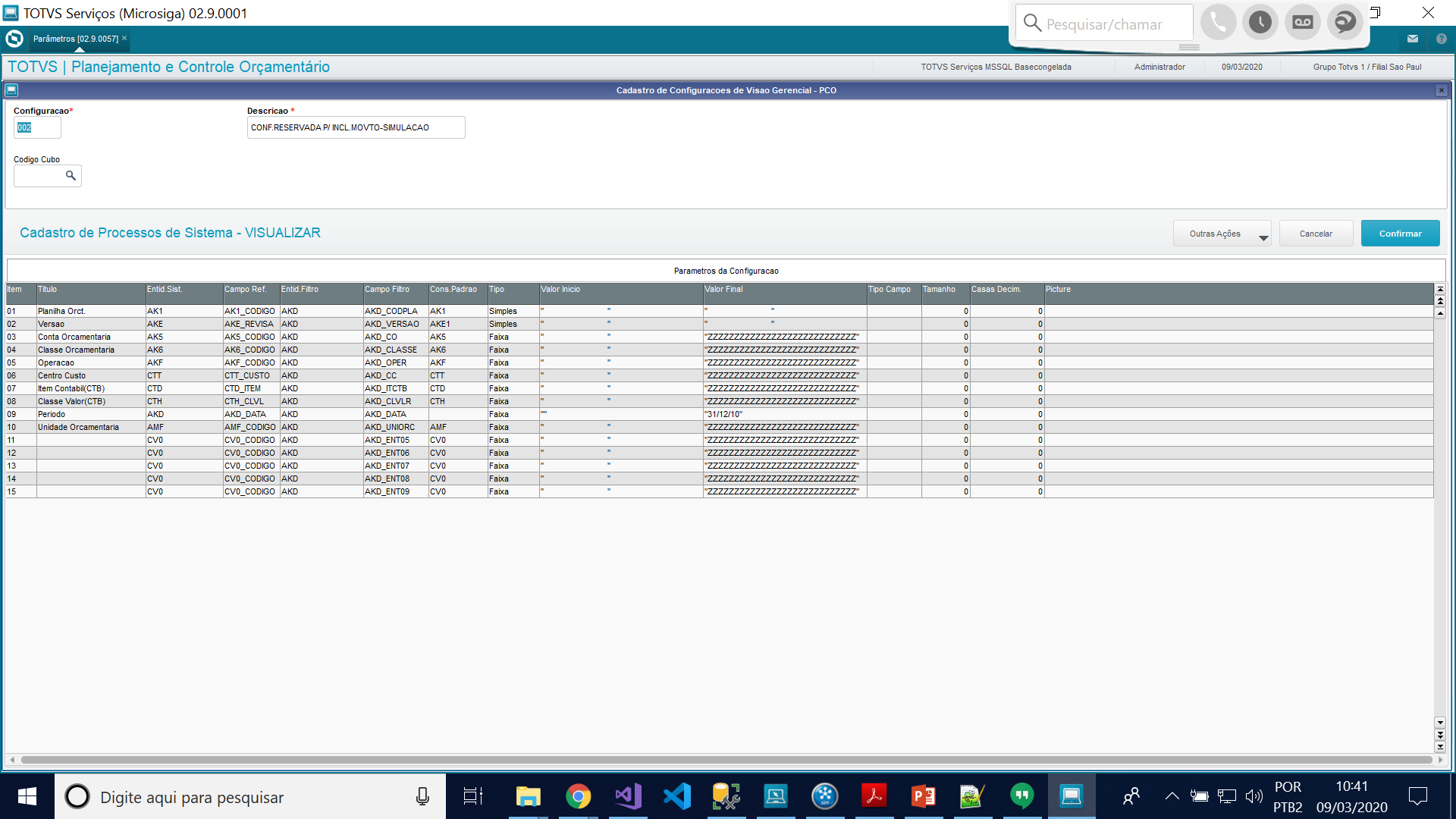Click the TOTVS home logo icon

point(14,39)
